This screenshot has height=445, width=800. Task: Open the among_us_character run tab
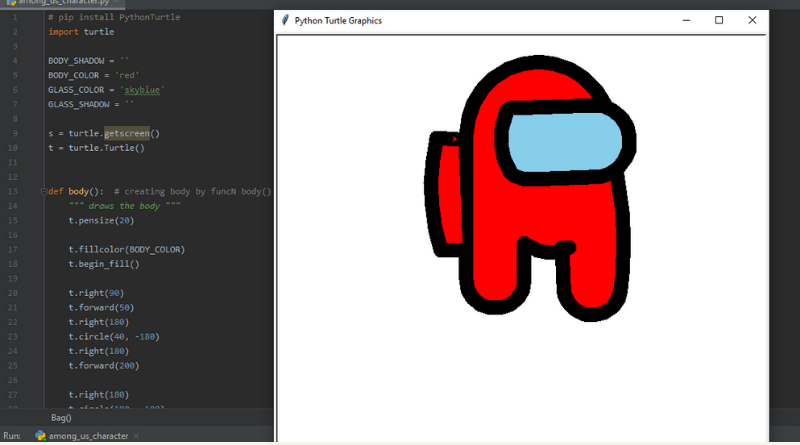pos(88,436)
